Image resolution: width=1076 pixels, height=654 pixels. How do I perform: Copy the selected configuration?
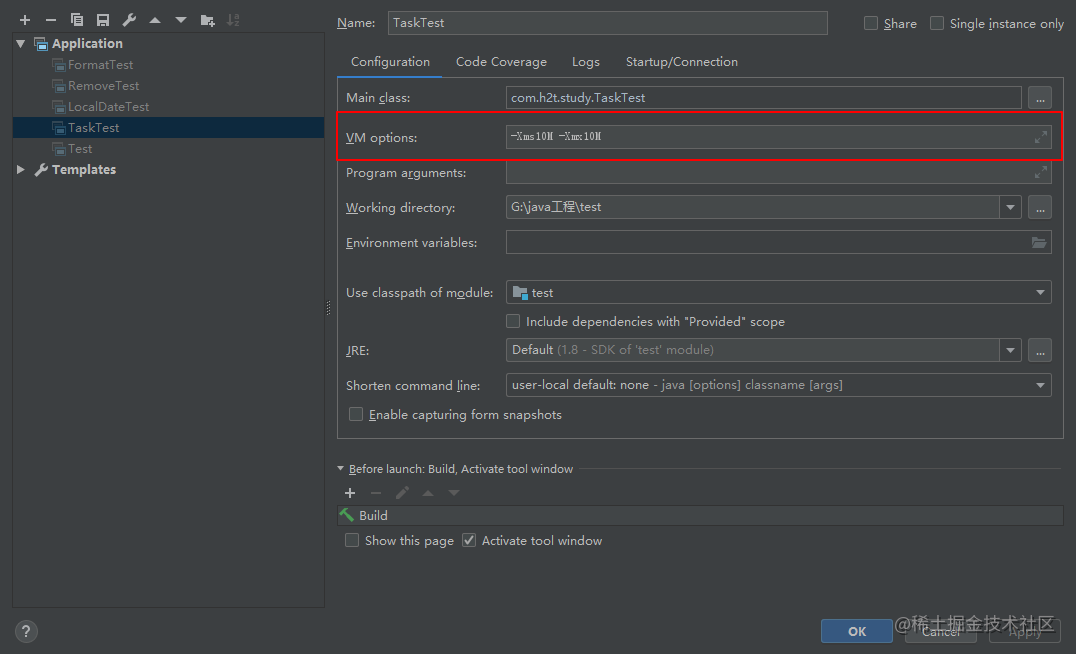tap(77, 21)
